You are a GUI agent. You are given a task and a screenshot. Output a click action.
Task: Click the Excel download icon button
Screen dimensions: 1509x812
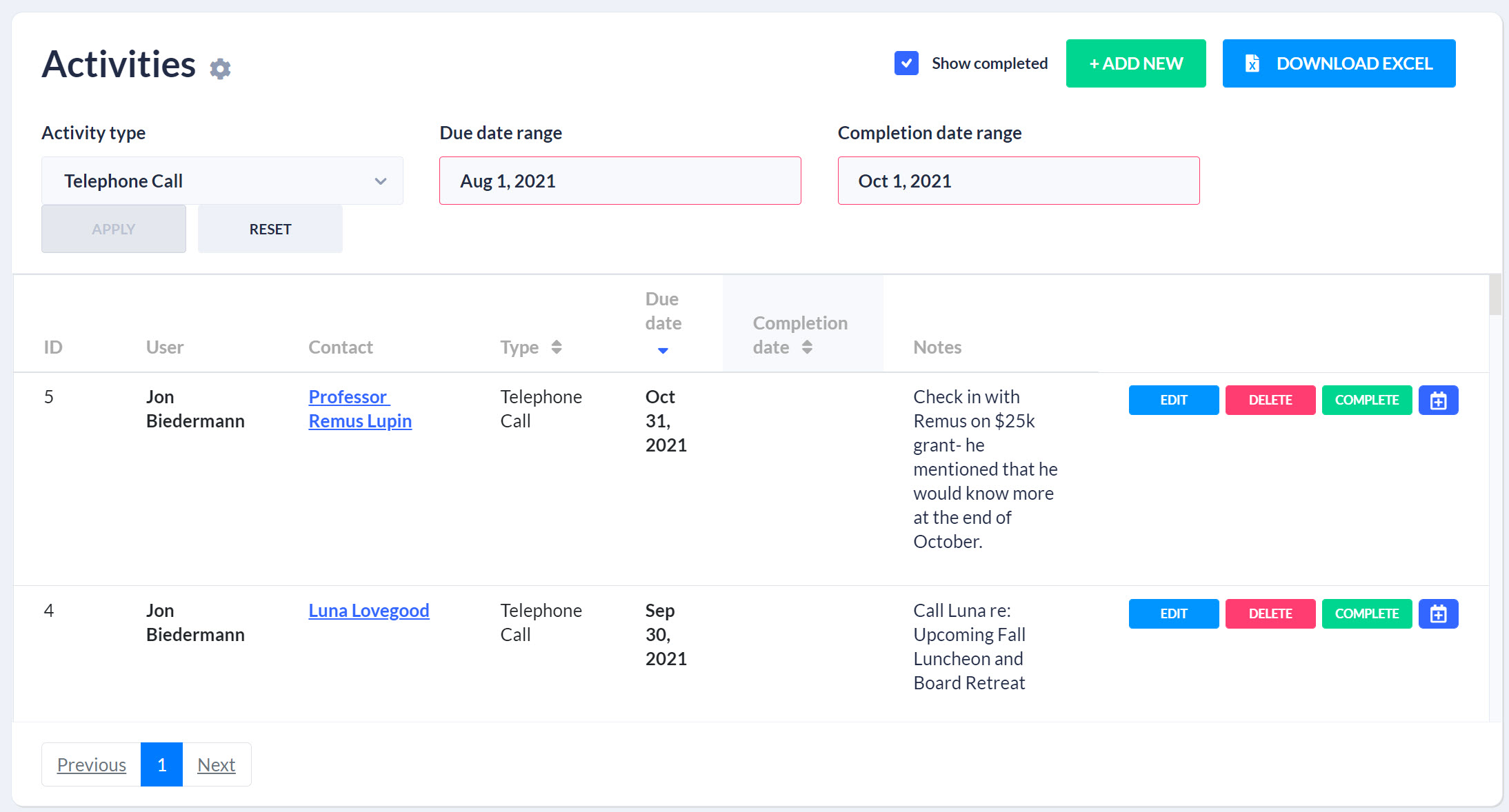coord(1253,63)
